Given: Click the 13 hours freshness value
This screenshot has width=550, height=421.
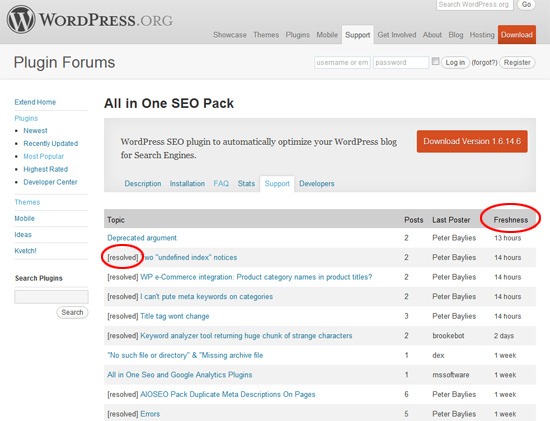Looking at the screenshot, I should [x=508, y=238].
